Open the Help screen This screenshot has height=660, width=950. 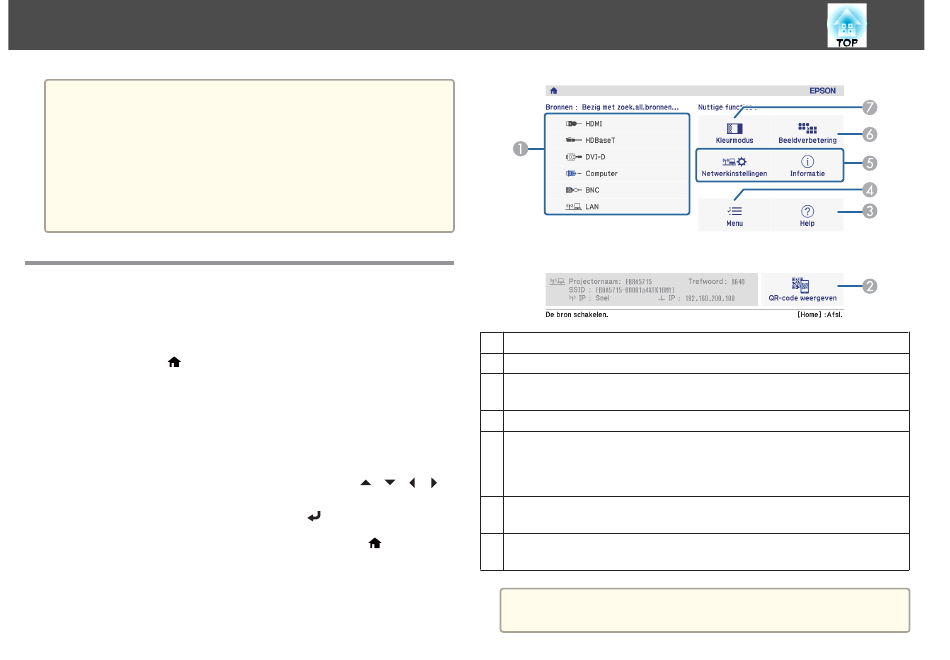tap(807, 215)
